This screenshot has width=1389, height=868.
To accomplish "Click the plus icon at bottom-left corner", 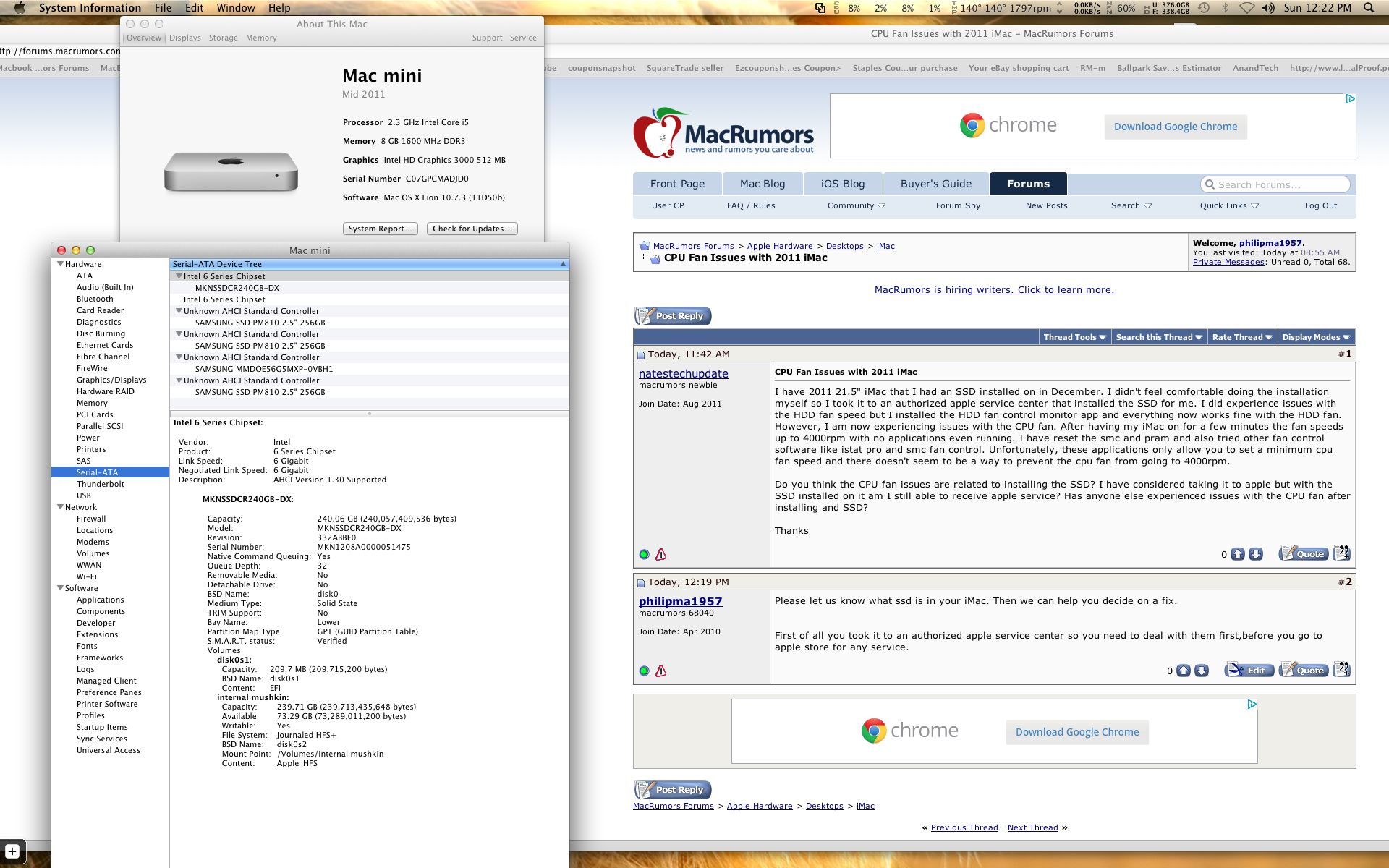I will 12,851.
